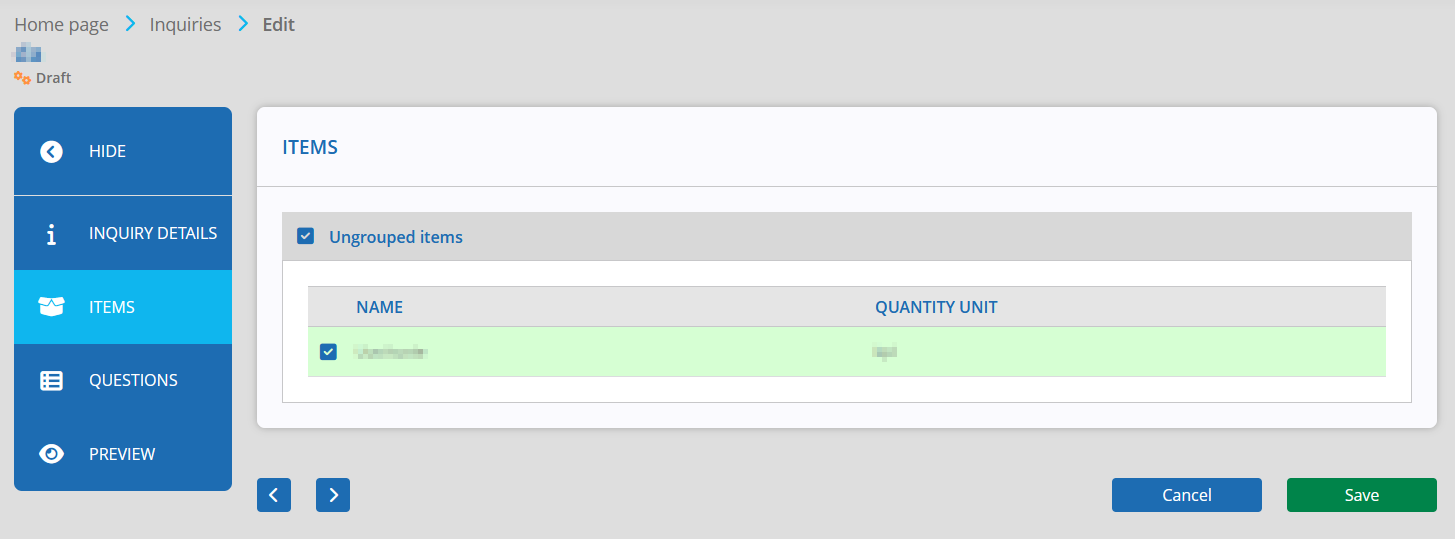
Task: Open the Home page breadcrumb link
Action: click(x=61, y=25)
